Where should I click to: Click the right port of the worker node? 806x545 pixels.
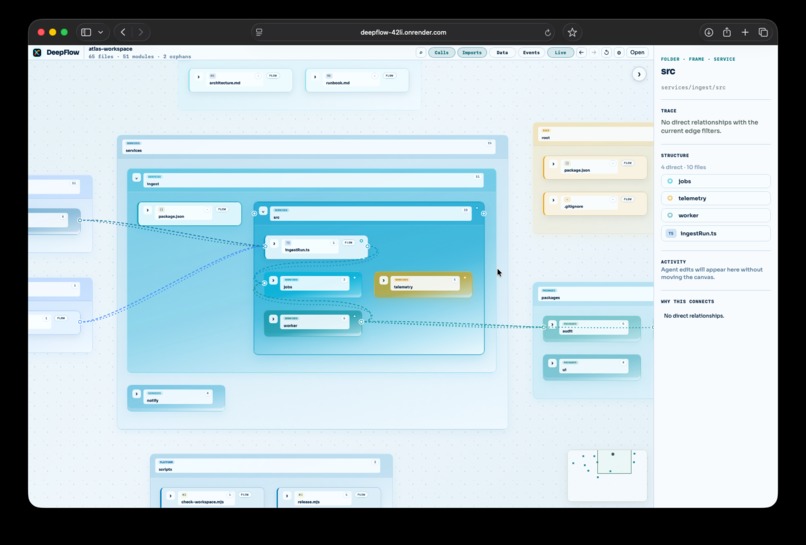click(x=361, y=322)
